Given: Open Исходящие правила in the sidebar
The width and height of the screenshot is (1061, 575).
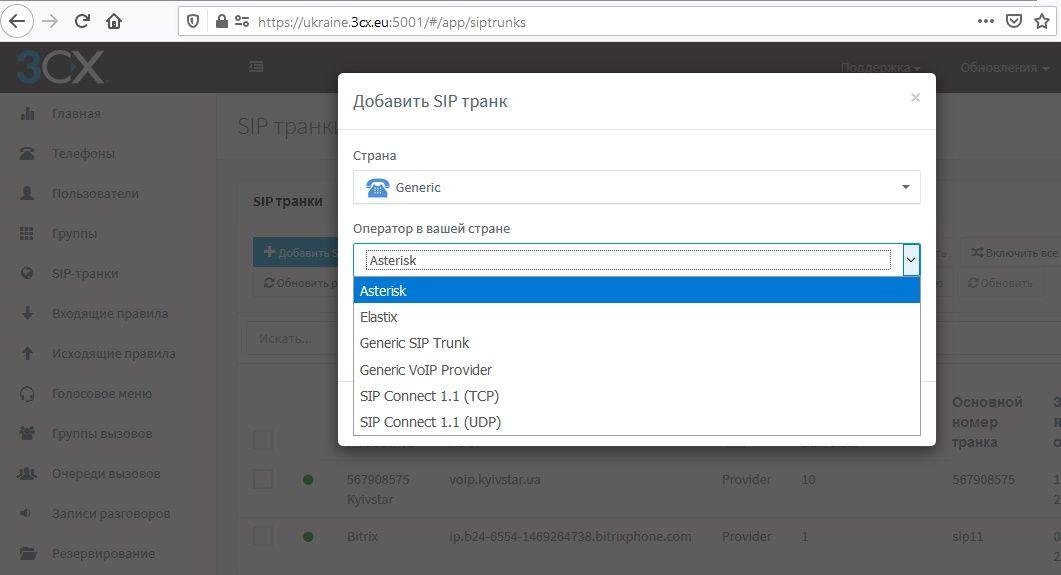Looking at the screenshot, I should [114, 353].
